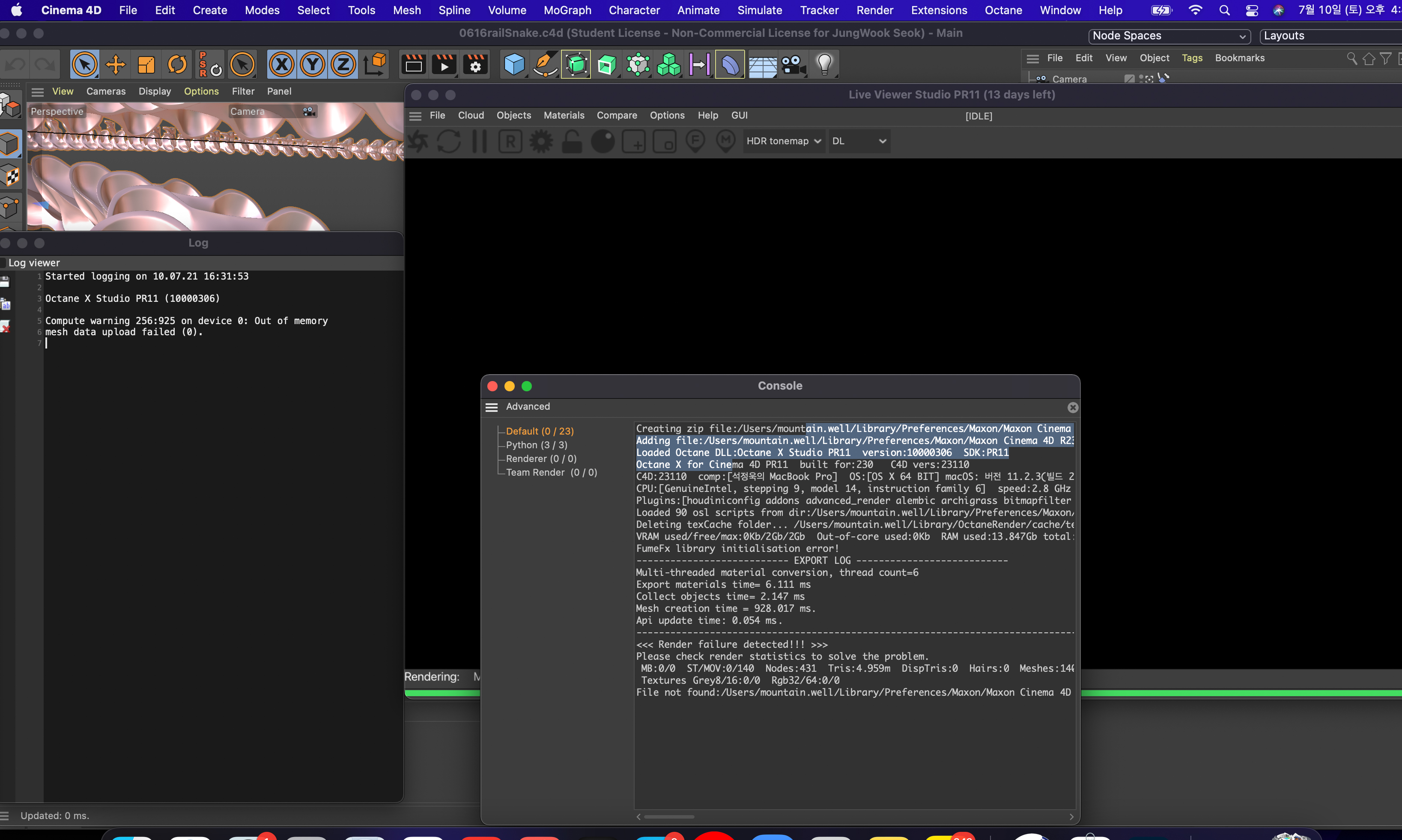Select Renderer (0 / 0) in Console tree

click(541, 459)
